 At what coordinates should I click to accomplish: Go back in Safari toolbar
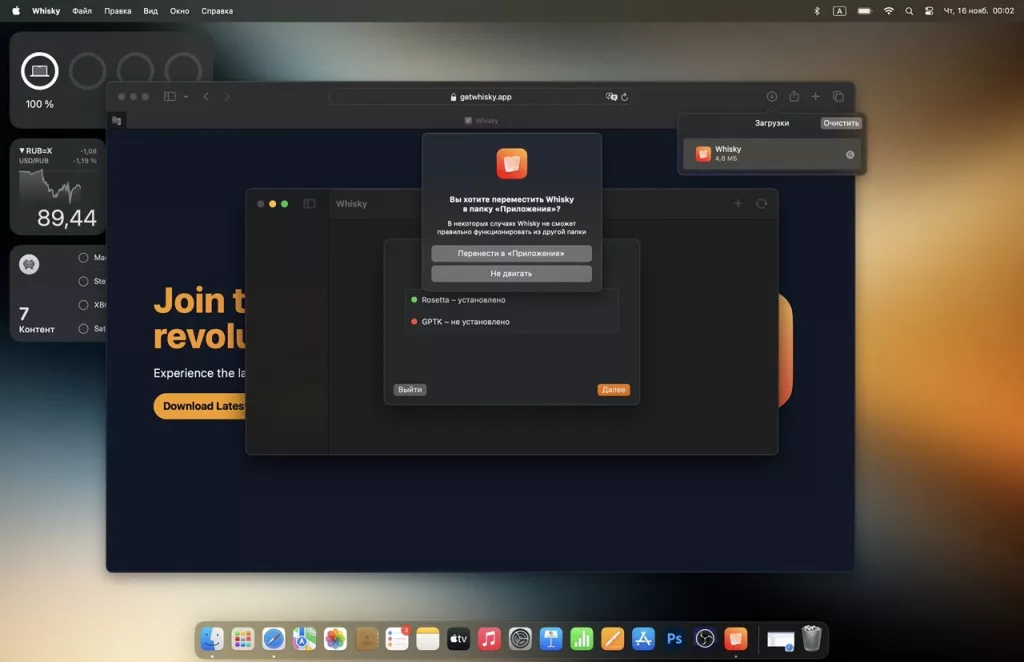(x=206, y=97)
